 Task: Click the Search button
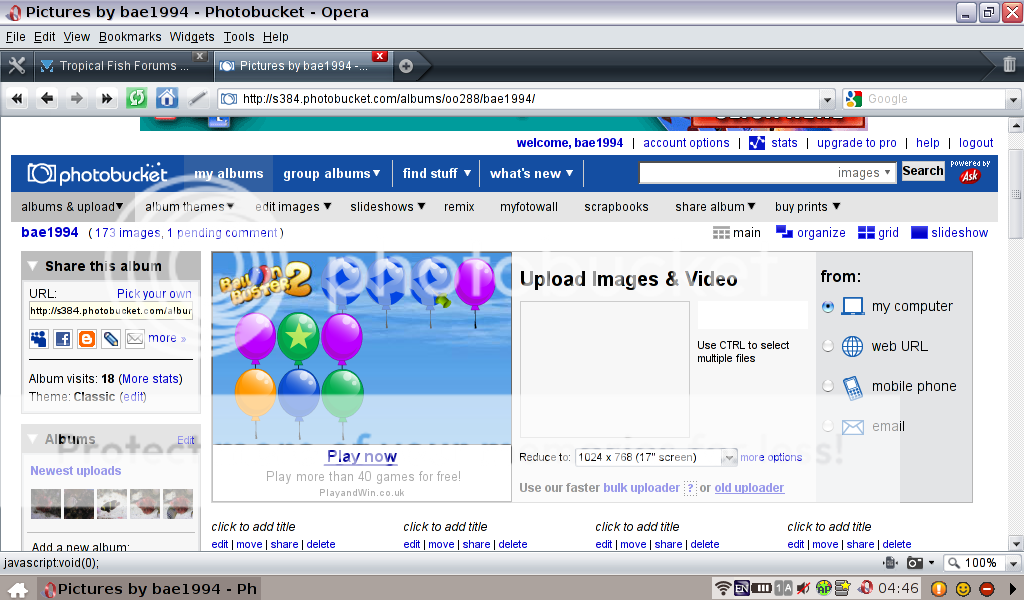[923, 171]
